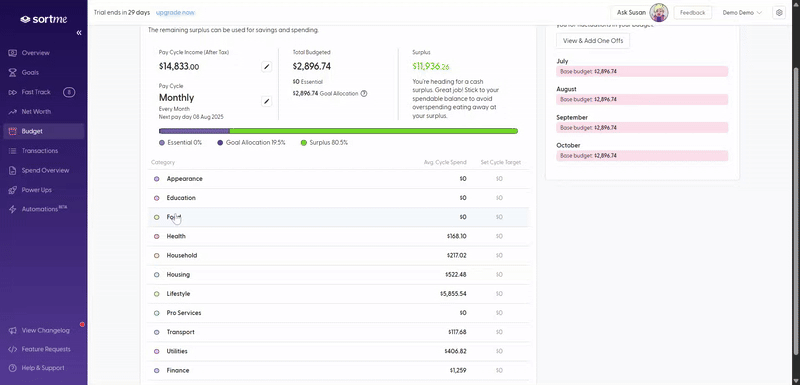Screen dimensions: 800x385
Task: Select the August base budget bar
Action: pyautogui.click(x=642, y=99)
